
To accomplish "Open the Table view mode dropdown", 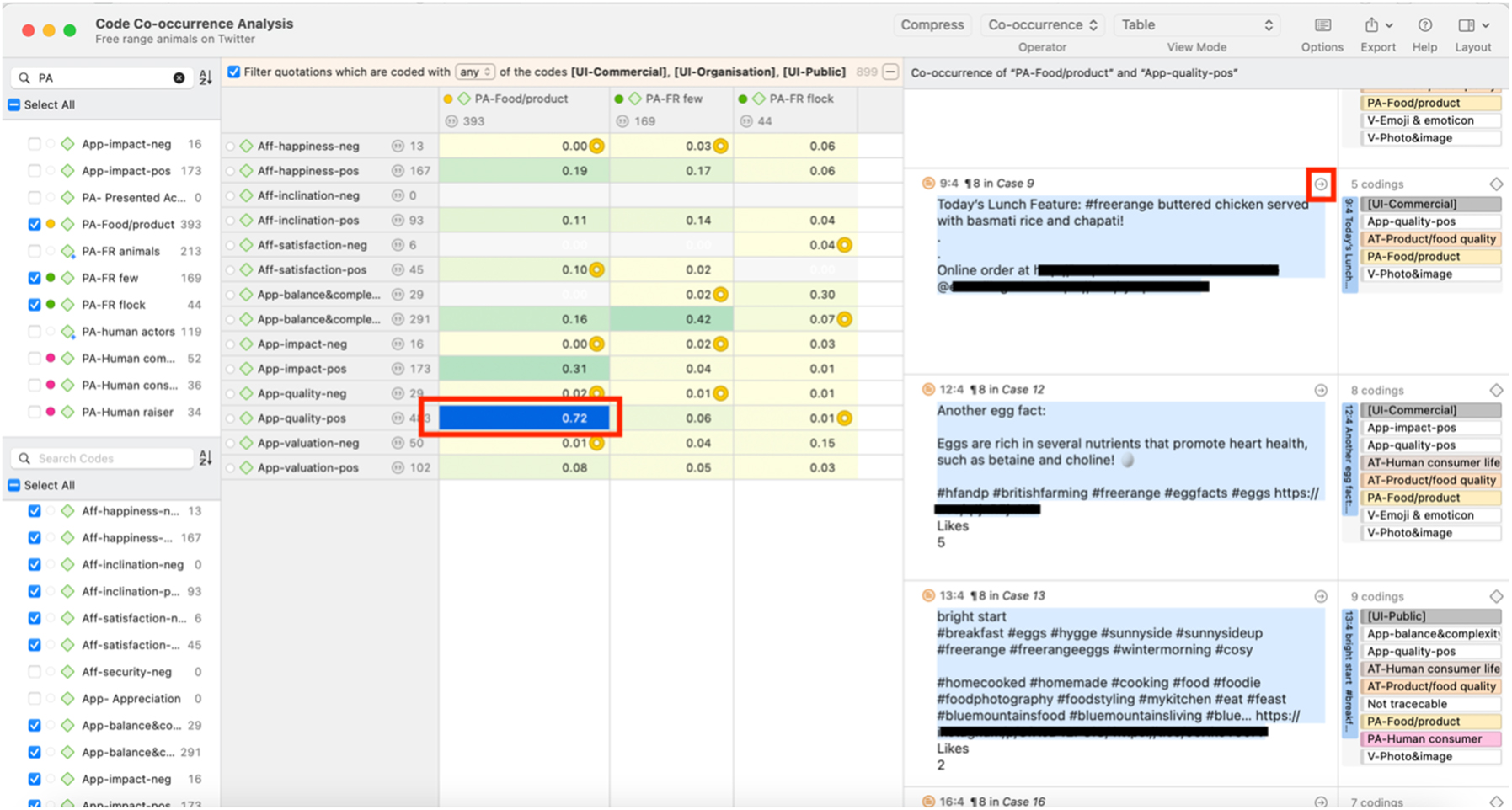I will 1196,25.
